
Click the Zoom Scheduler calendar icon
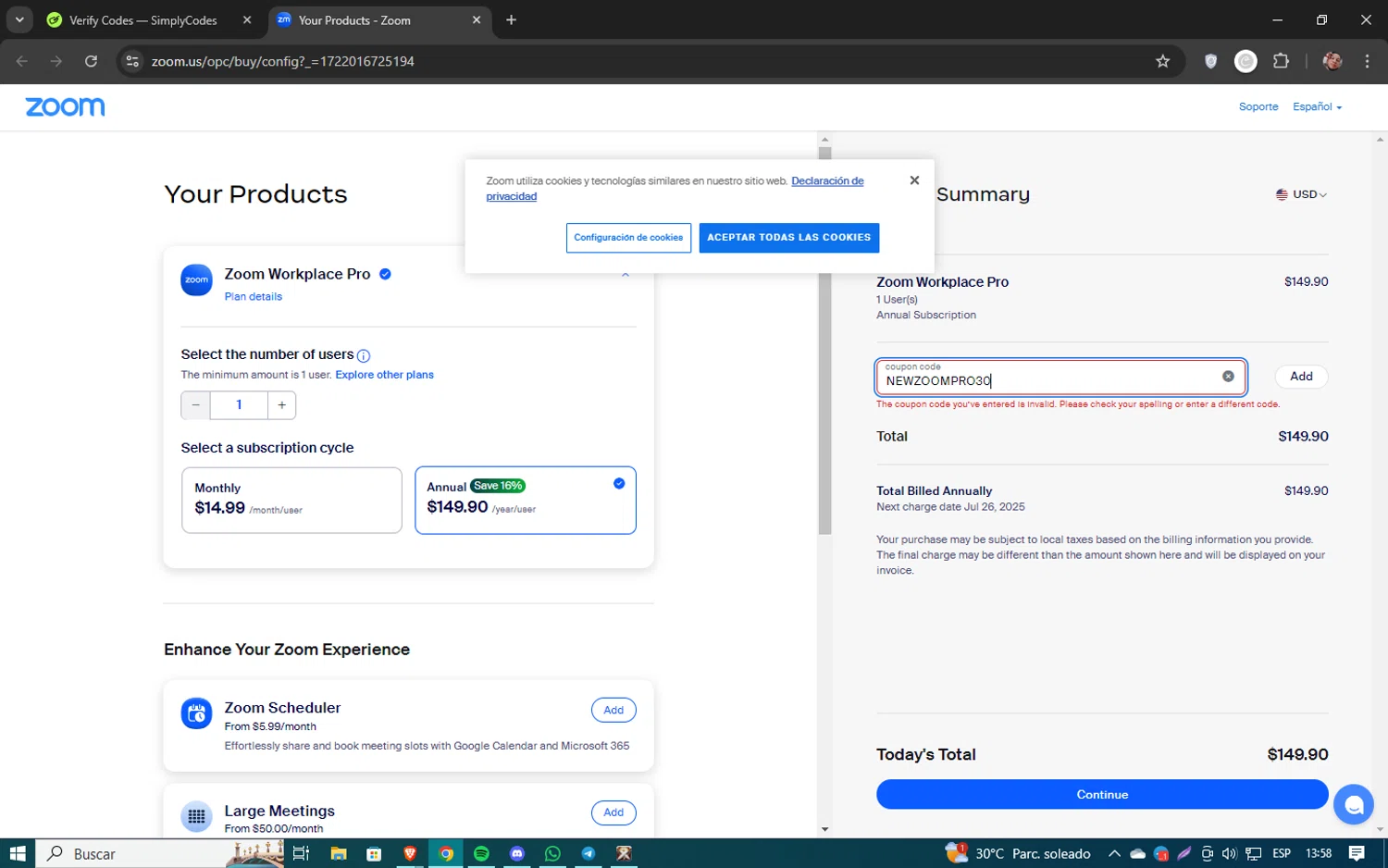tap(196, 713)
